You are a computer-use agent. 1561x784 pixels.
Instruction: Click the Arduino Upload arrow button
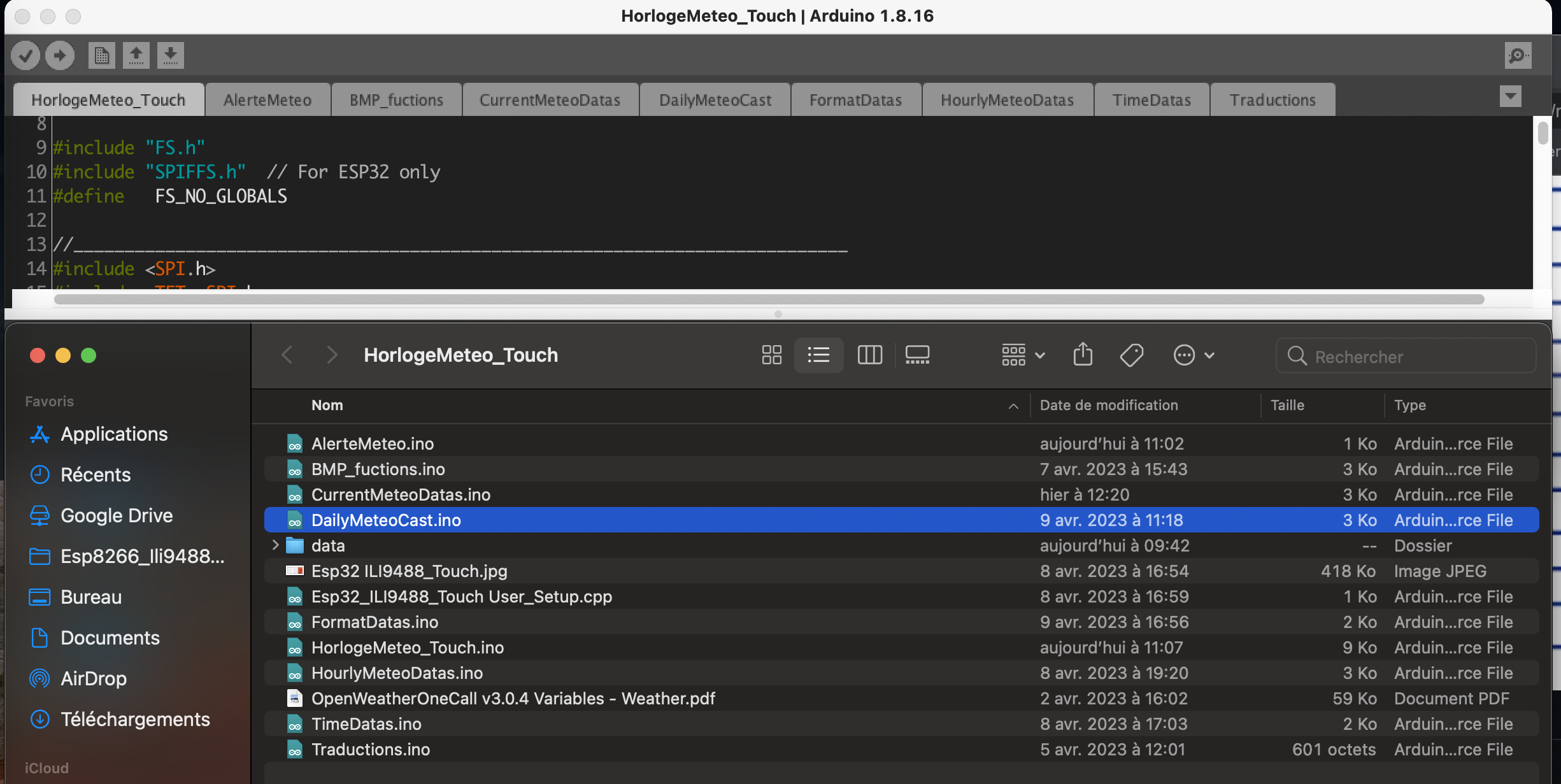(60, 55)
